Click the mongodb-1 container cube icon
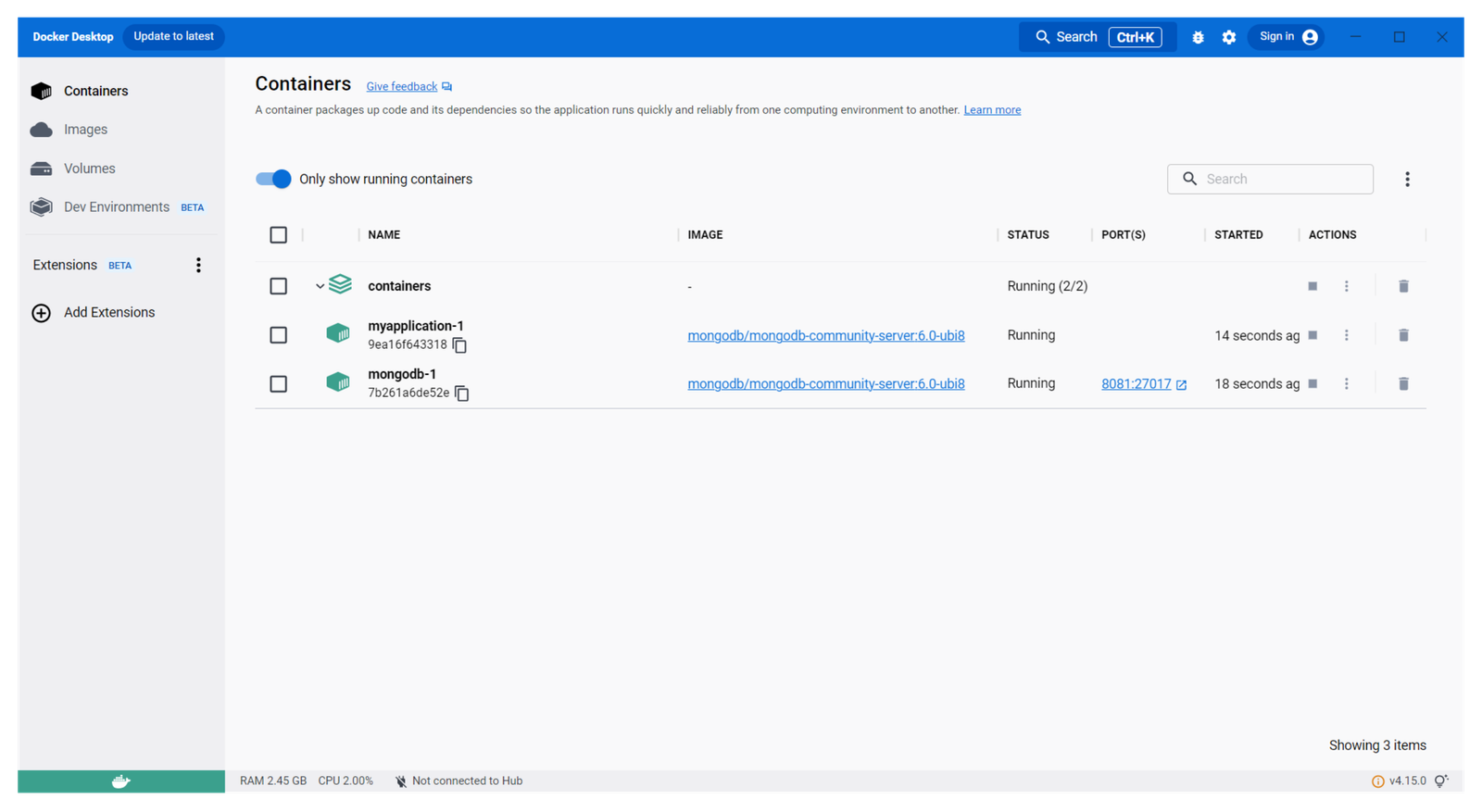 [338, 382]
